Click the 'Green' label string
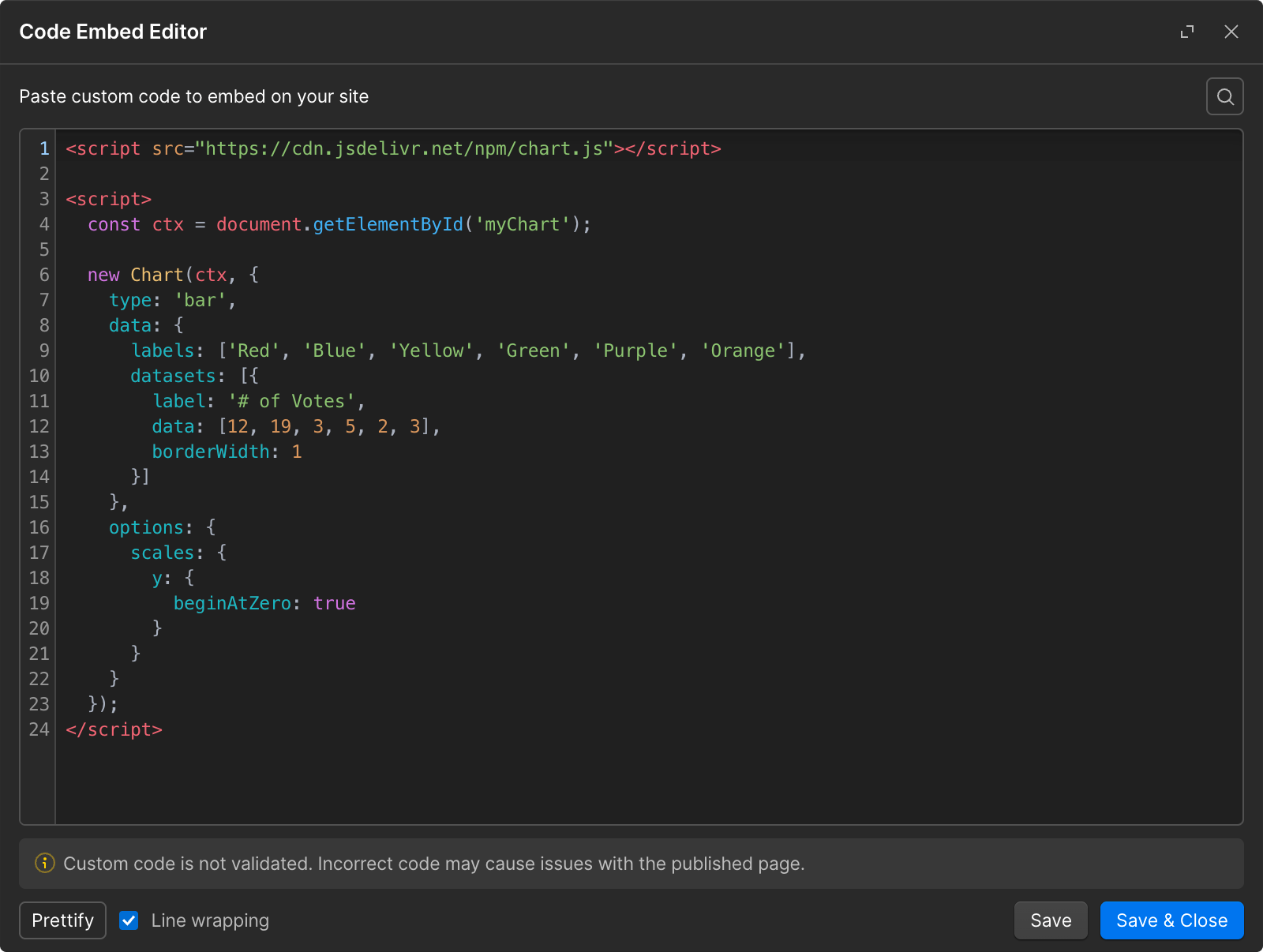 tap(533, 350)
